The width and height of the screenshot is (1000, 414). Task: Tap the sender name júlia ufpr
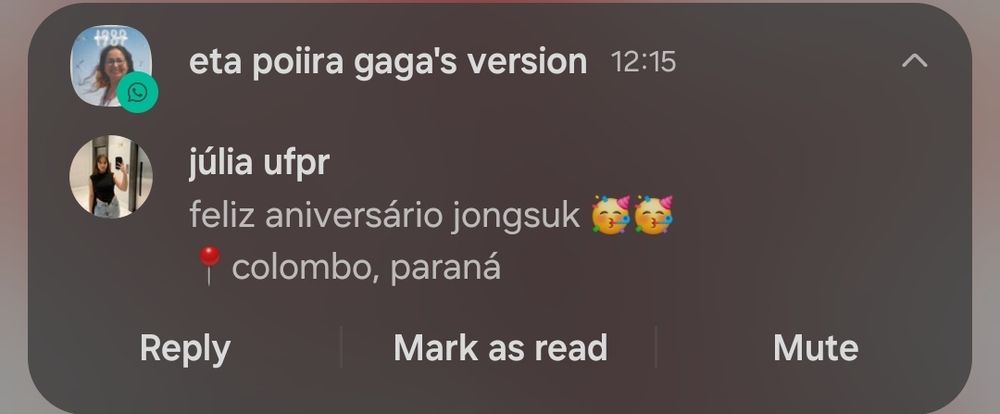click(259, 163)
